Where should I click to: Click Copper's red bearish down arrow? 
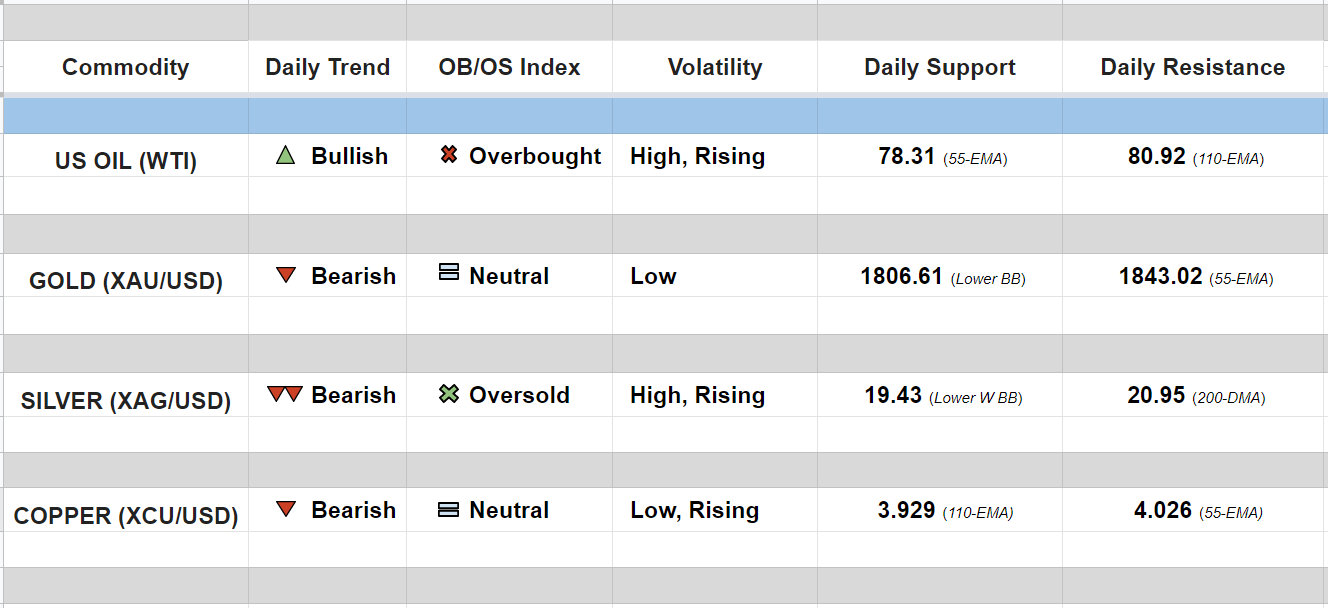[286, 510]
